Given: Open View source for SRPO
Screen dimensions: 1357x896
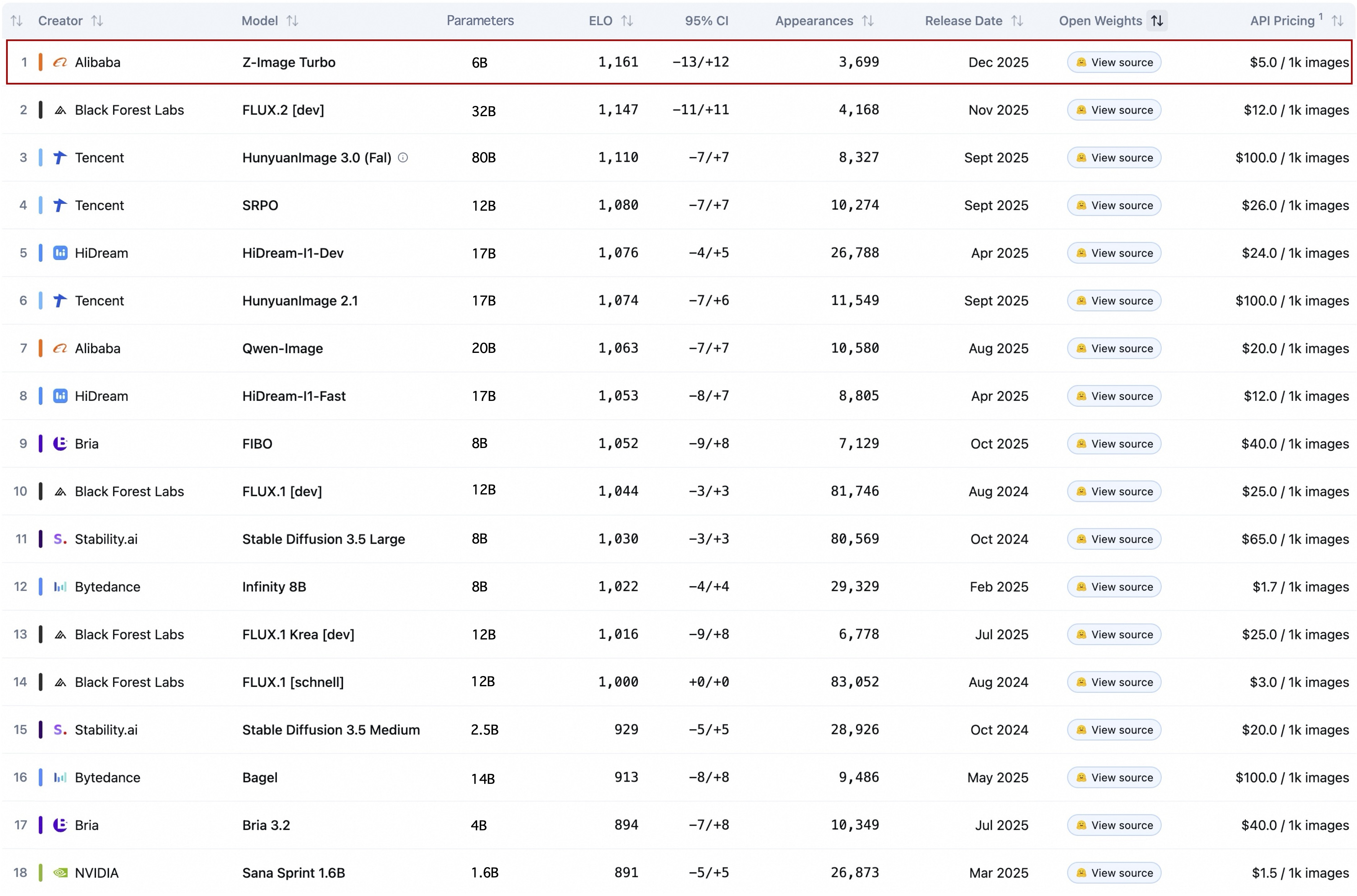Looking at the screenshot, I should pyautogui.click(x=1114, y=206).
